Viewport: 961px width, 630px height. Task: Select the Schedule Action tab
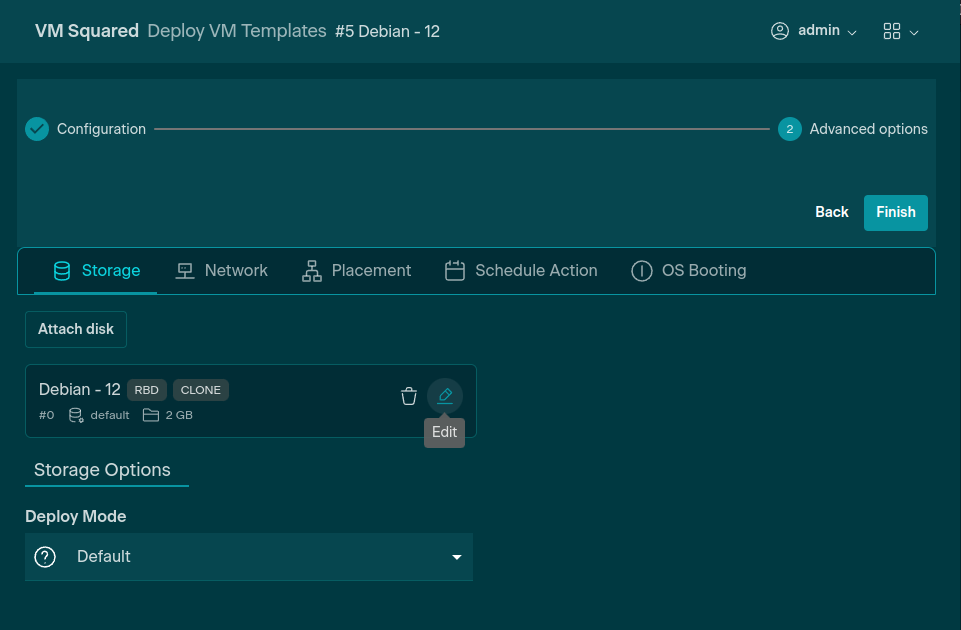pos(521,271)
